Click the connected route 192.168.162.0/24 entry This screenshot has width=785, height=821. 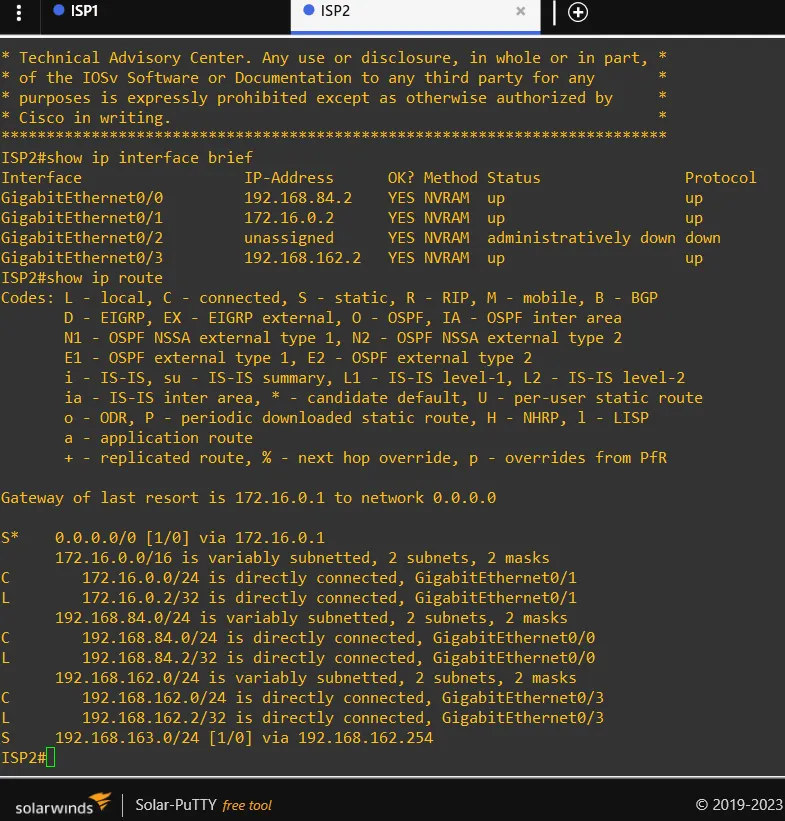coord(302,697)
